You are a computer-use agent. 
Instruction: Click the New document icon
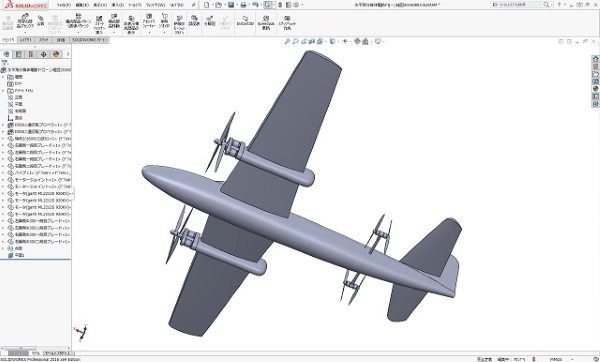(x=207, y=5)
